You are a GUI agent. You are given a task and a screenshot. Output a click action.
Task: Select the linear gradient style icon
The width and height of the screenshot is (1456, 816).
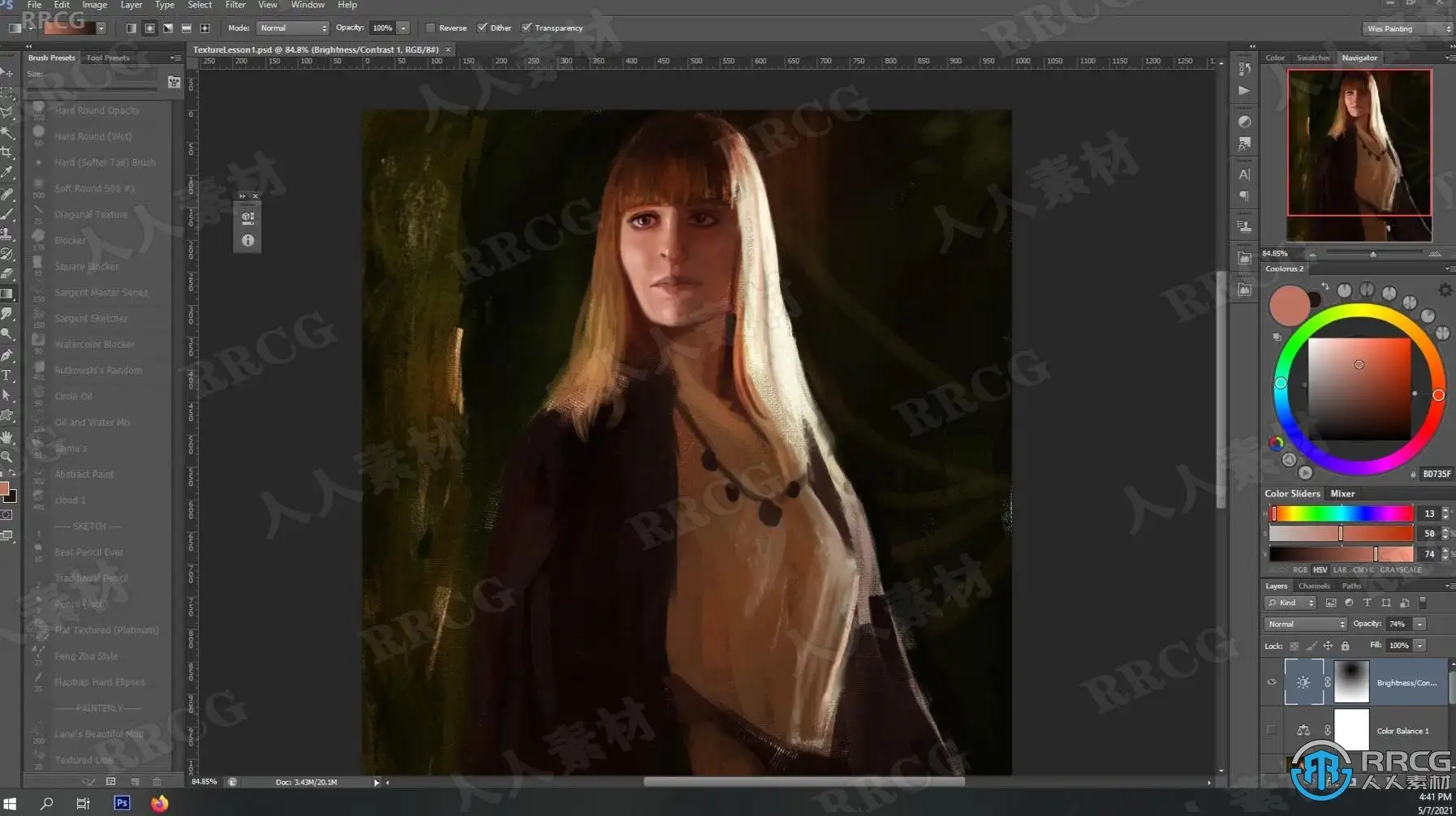[x=131, y=28]
